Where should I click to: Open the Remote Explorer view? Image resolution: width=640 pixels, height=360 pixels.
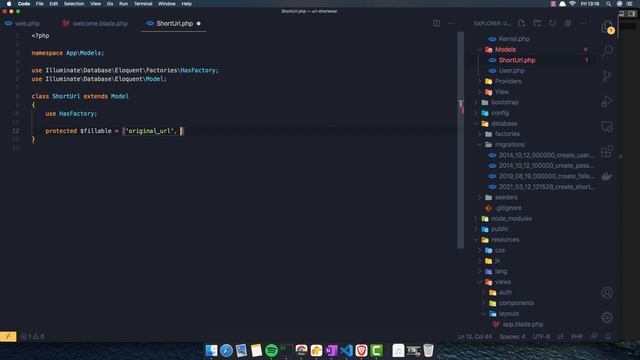tap(607, 127)
